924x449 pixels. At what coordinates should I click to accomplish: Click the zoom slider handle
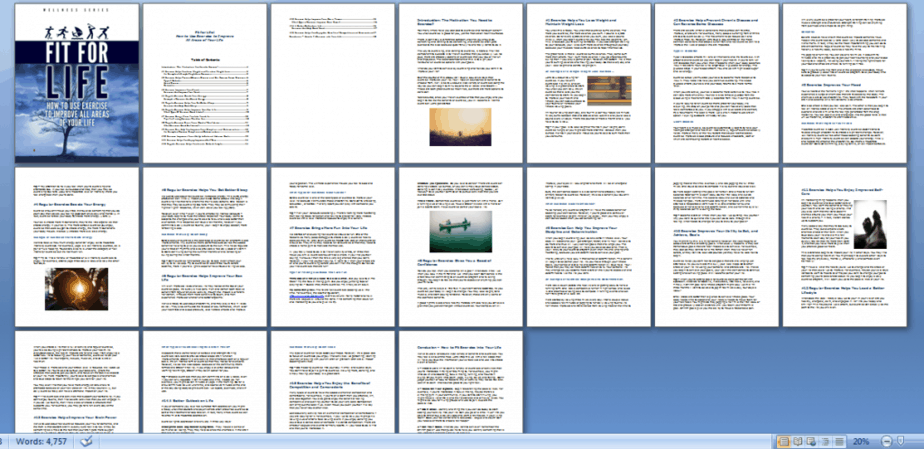tap(900, 441)
